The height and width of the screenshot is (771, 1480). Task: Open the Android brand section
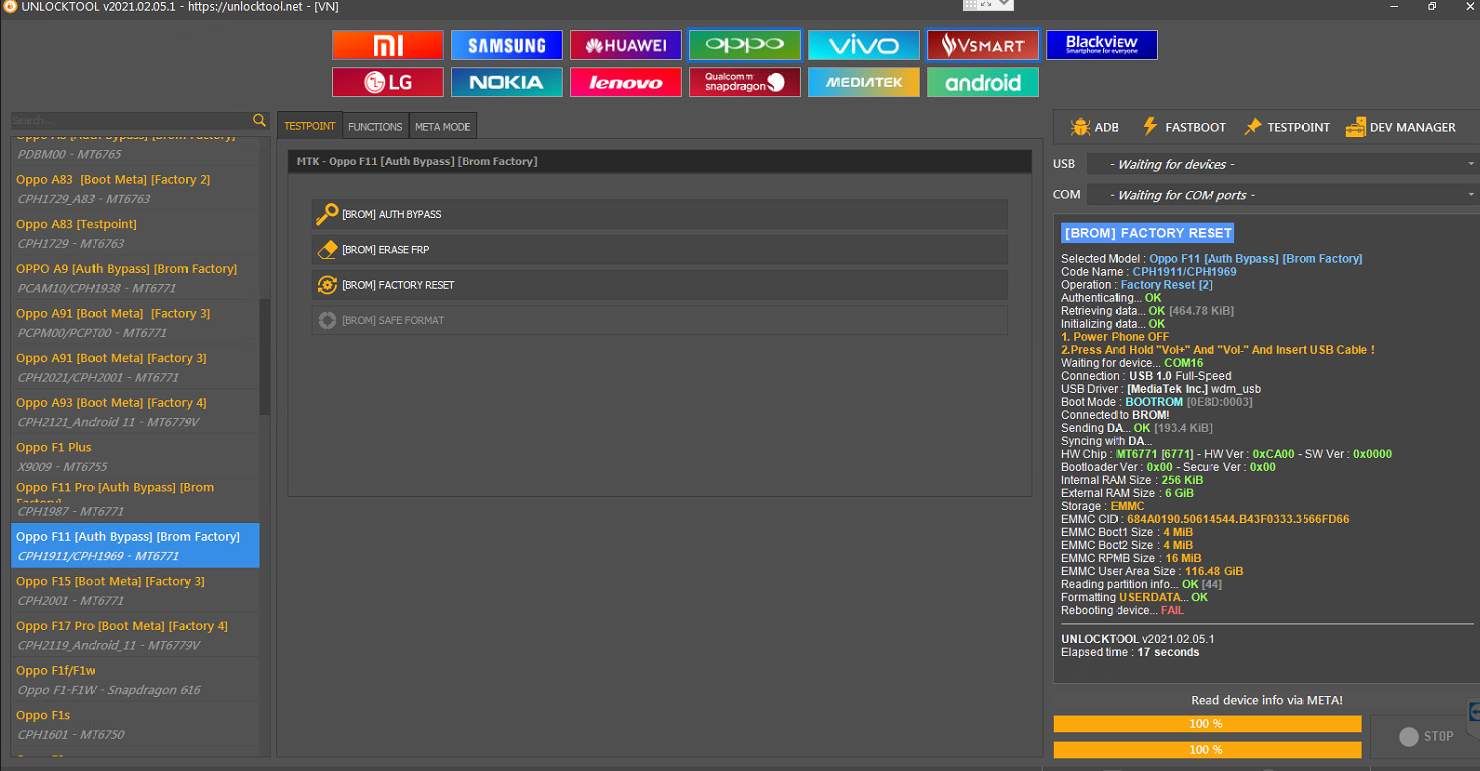(x=983, y=82)
